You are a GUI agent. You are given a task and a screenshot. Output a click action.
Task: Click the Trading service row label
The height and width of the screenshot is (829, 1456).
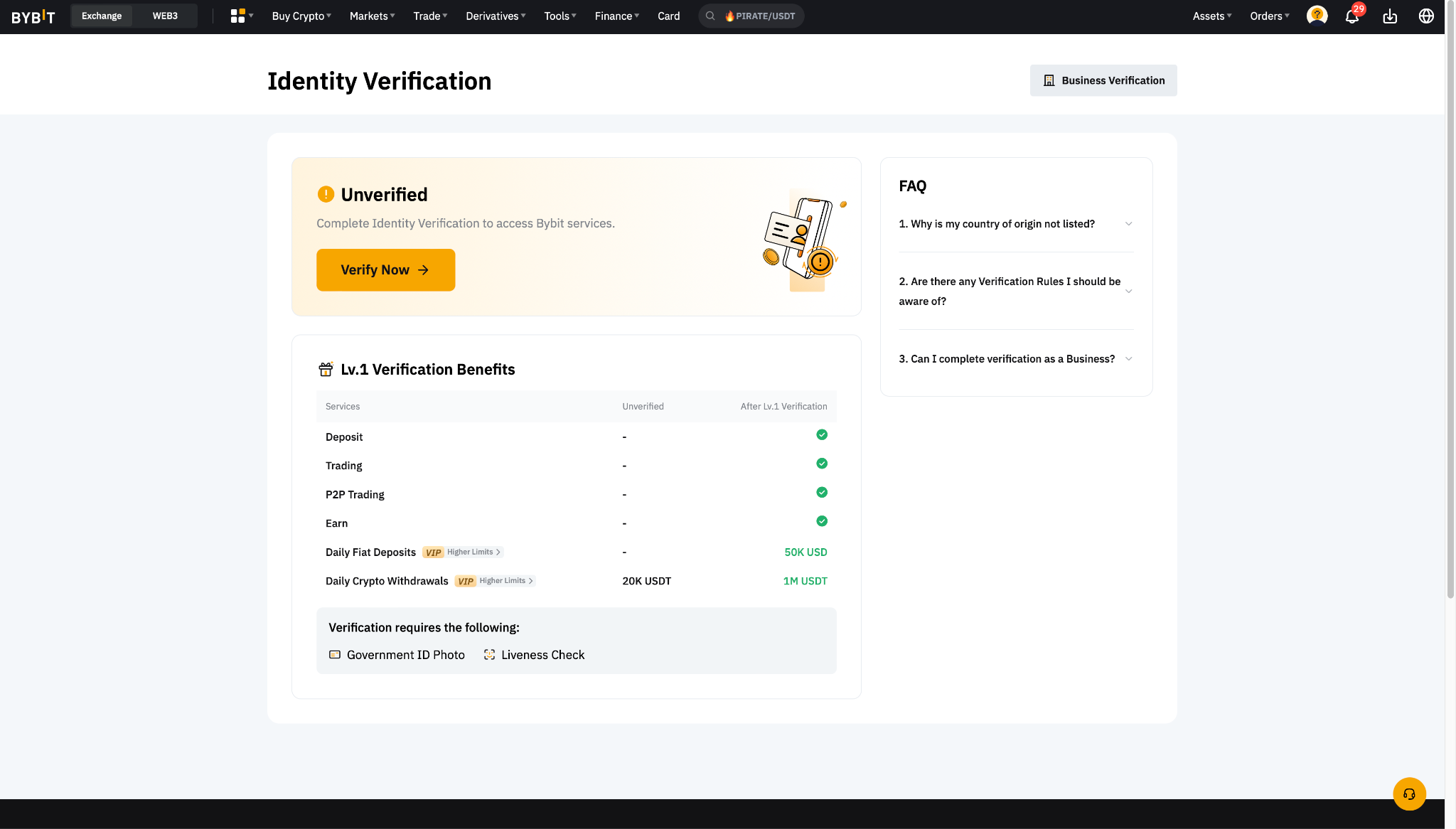pos(343,466)
